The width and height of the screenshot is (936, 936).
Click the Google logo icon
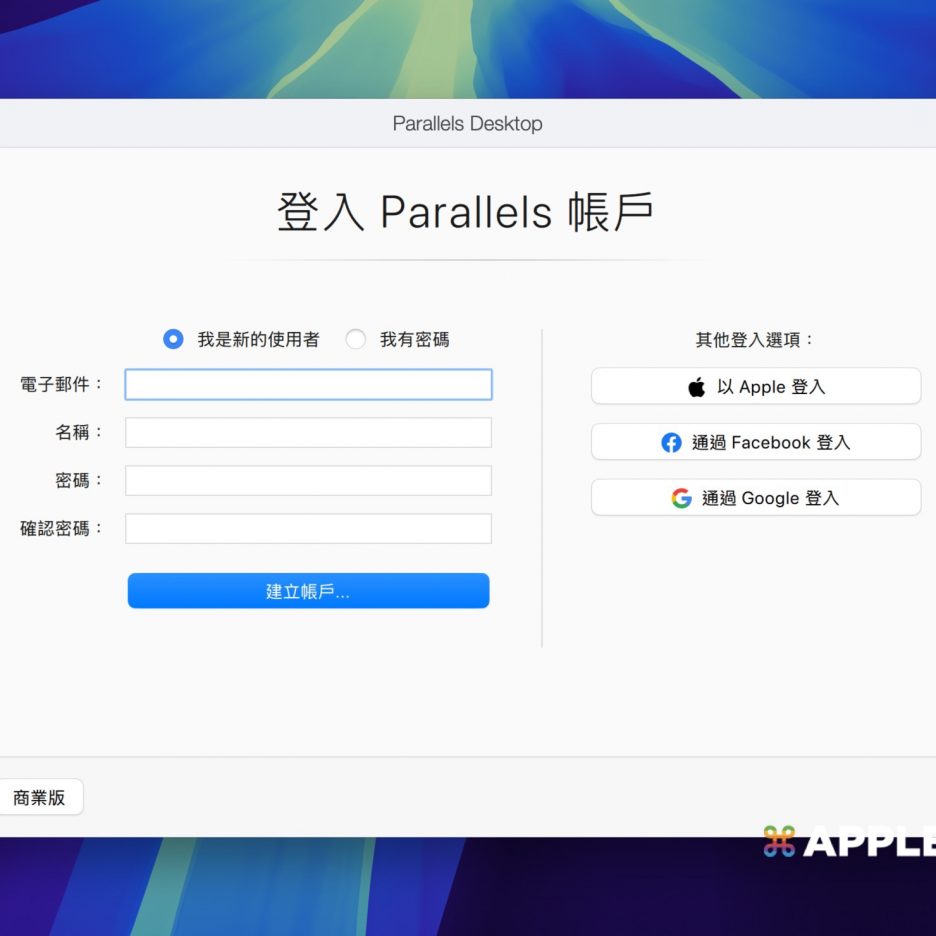coord(681,498)
